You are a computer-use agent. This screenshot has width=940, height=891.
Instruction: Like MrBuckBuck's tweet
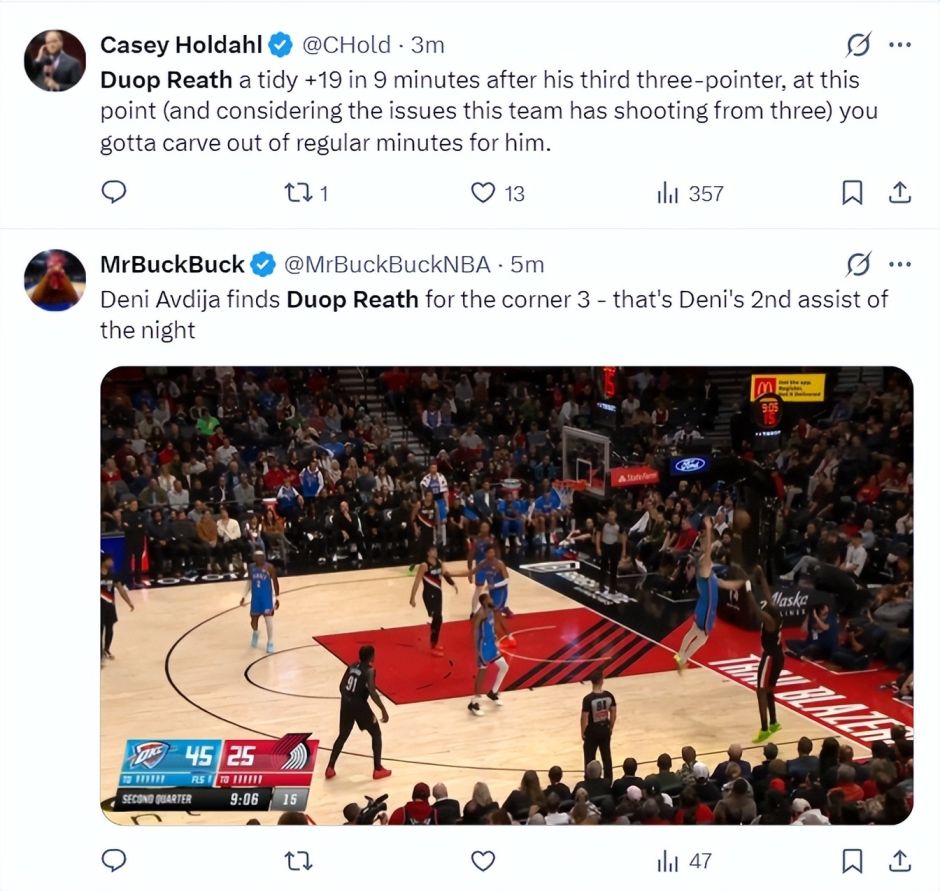[x=483, y=861]
